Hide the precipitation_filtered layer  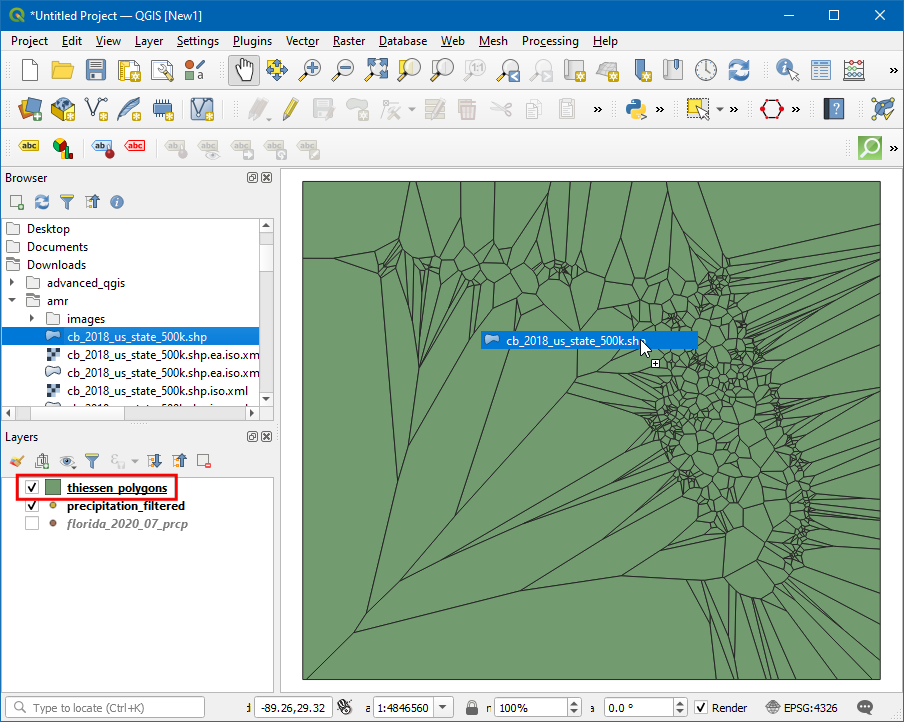(x=32, y=506)
